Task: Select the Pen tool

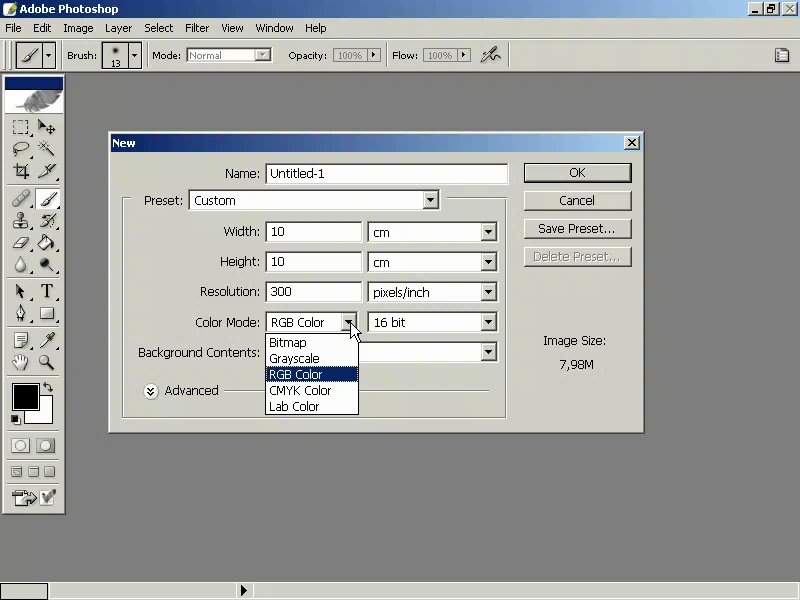Action: coord(20,313)
